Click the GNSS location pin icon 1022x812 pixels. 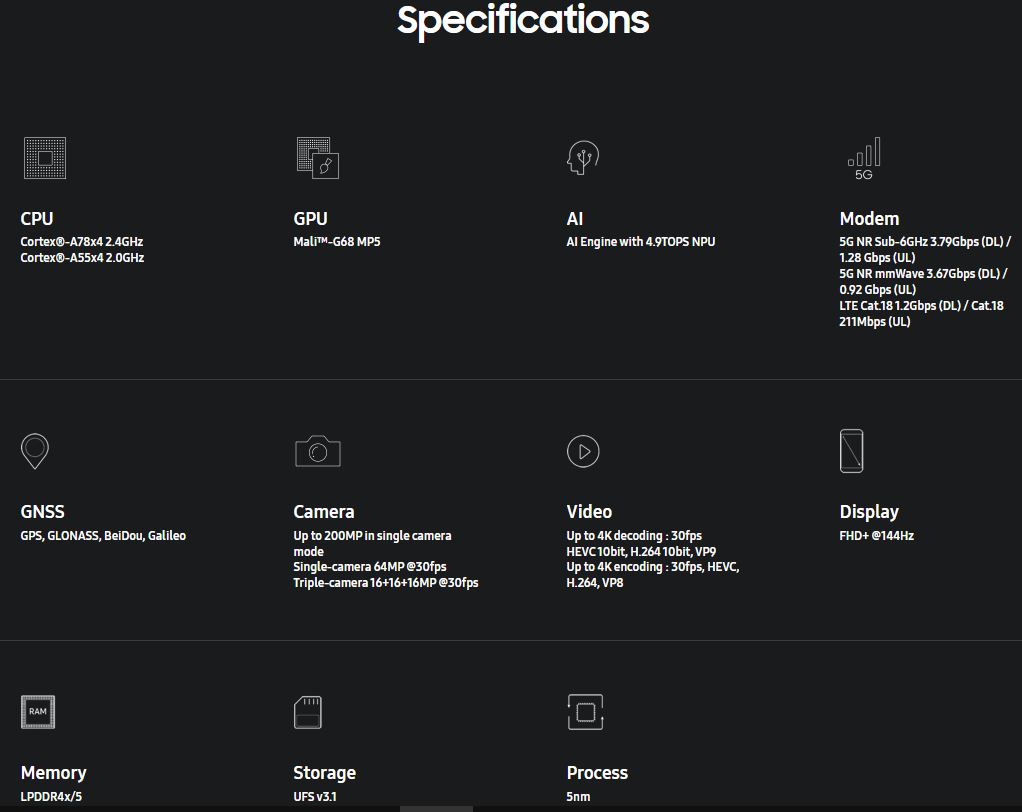35,451
